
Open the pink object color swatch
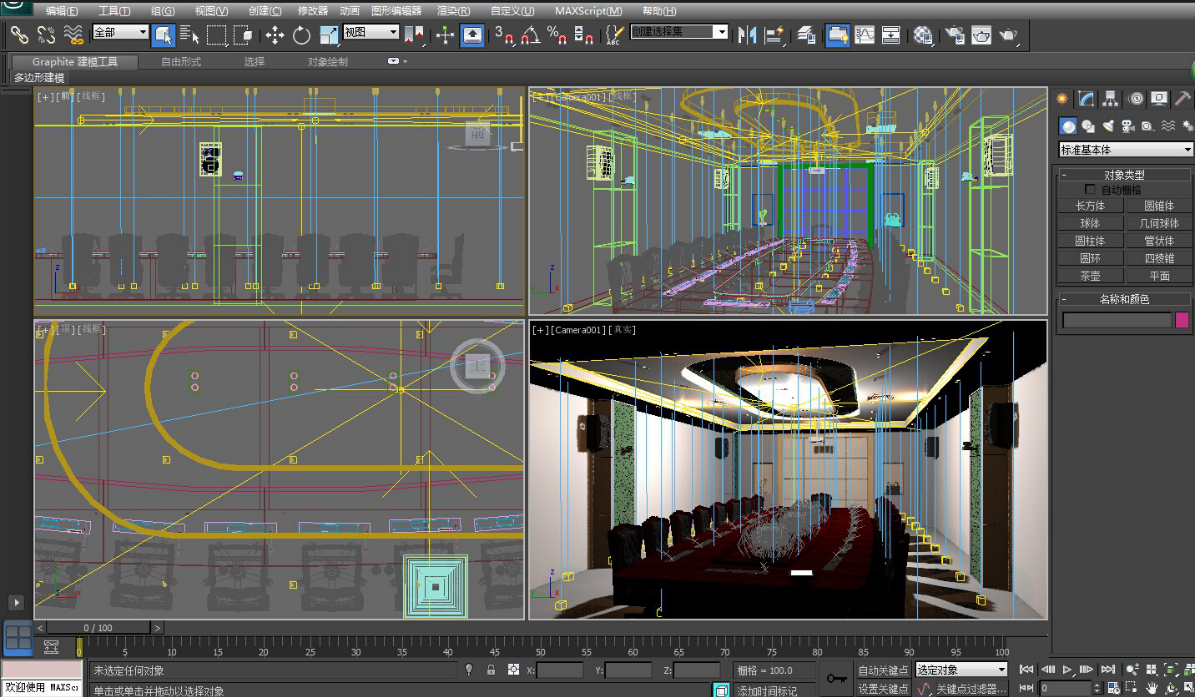coord(1182,320)
